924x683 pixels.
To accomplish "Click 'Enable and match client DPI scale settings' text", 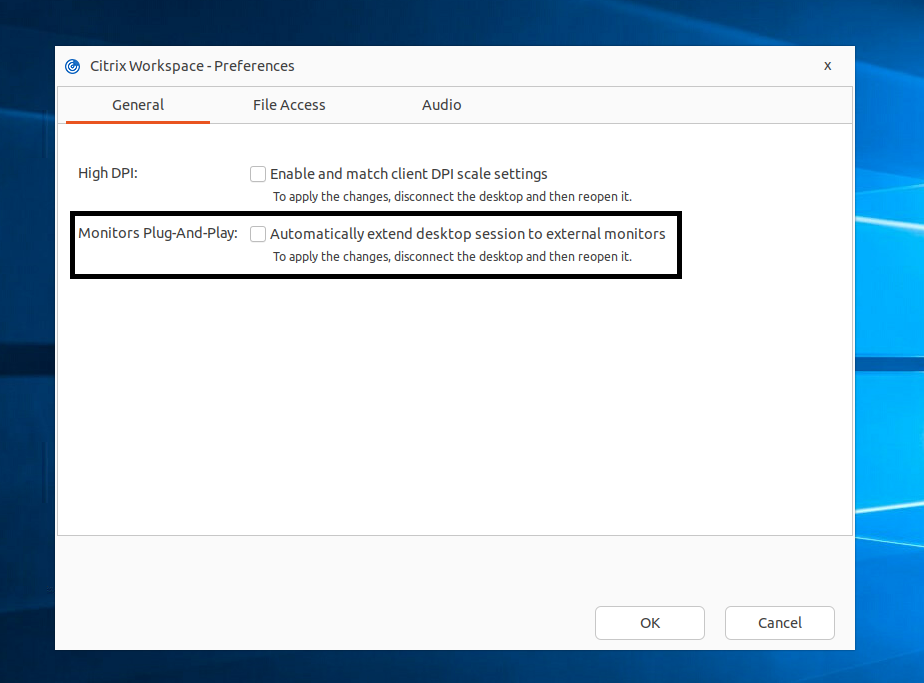I will pyautogui.click(x=408, y=174).
